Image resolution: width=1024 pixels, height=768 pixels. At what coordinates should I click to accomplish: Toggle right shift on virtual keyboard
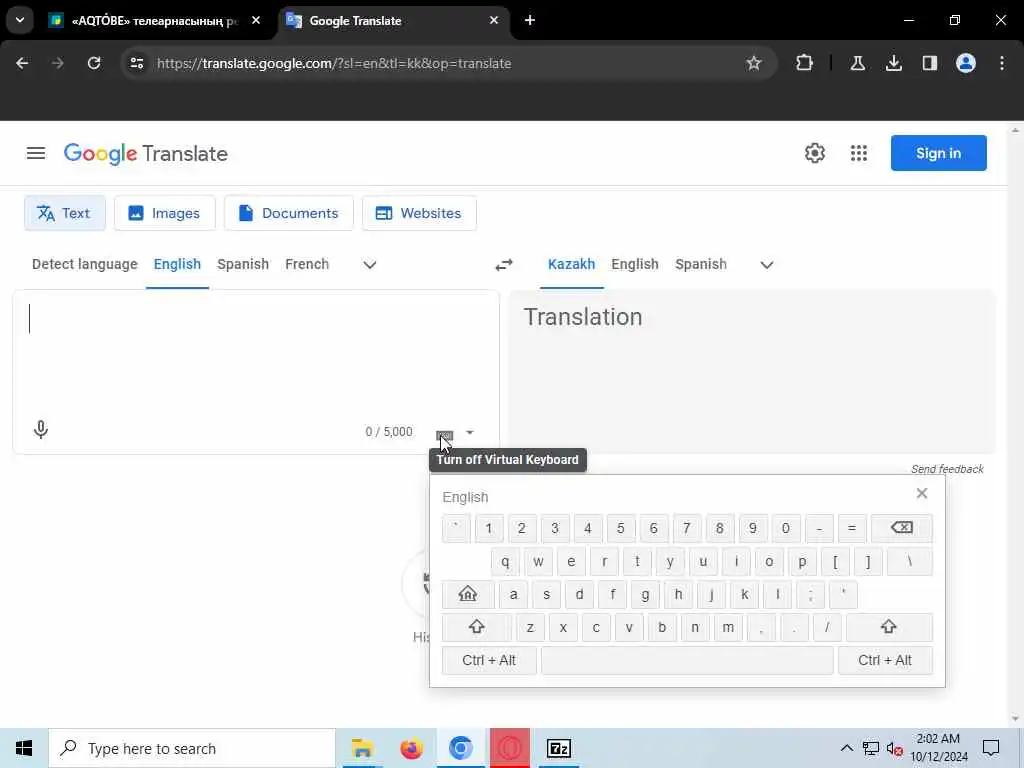click(889, 627)
